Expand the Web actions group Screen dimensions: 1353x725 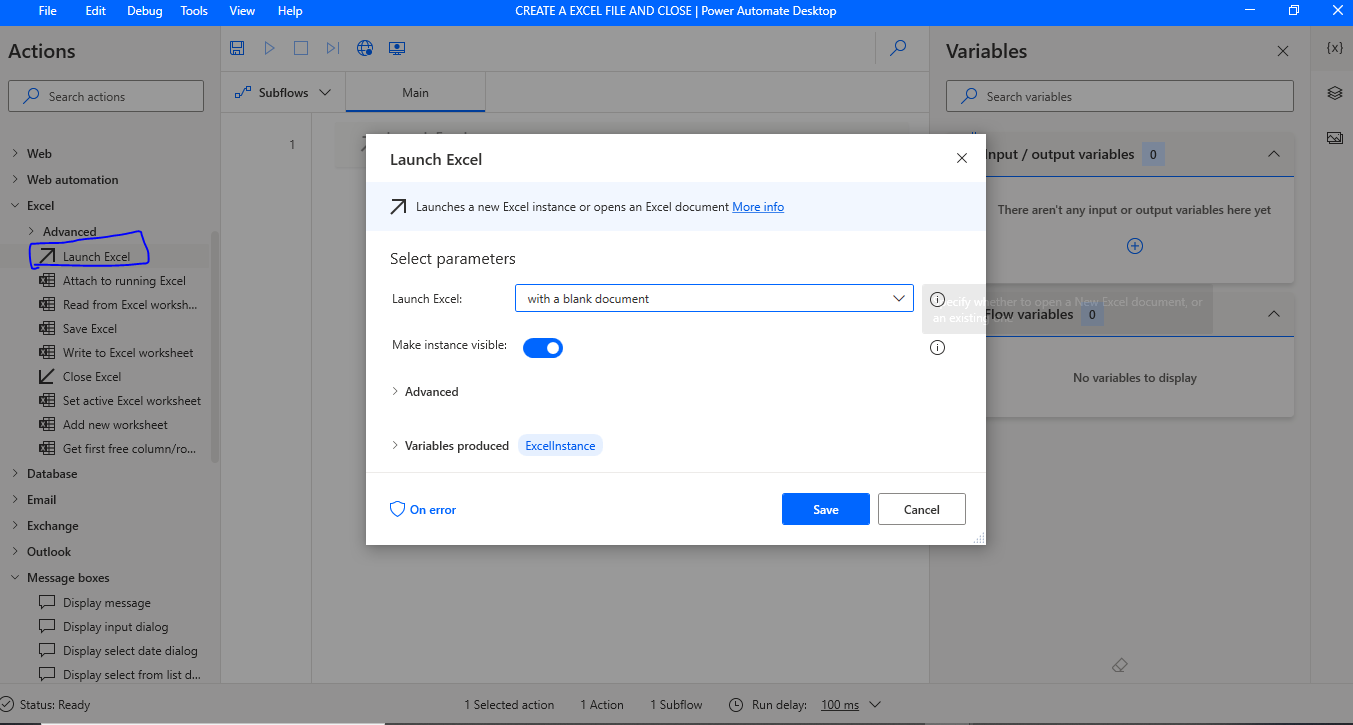click(x=15, y=154)
